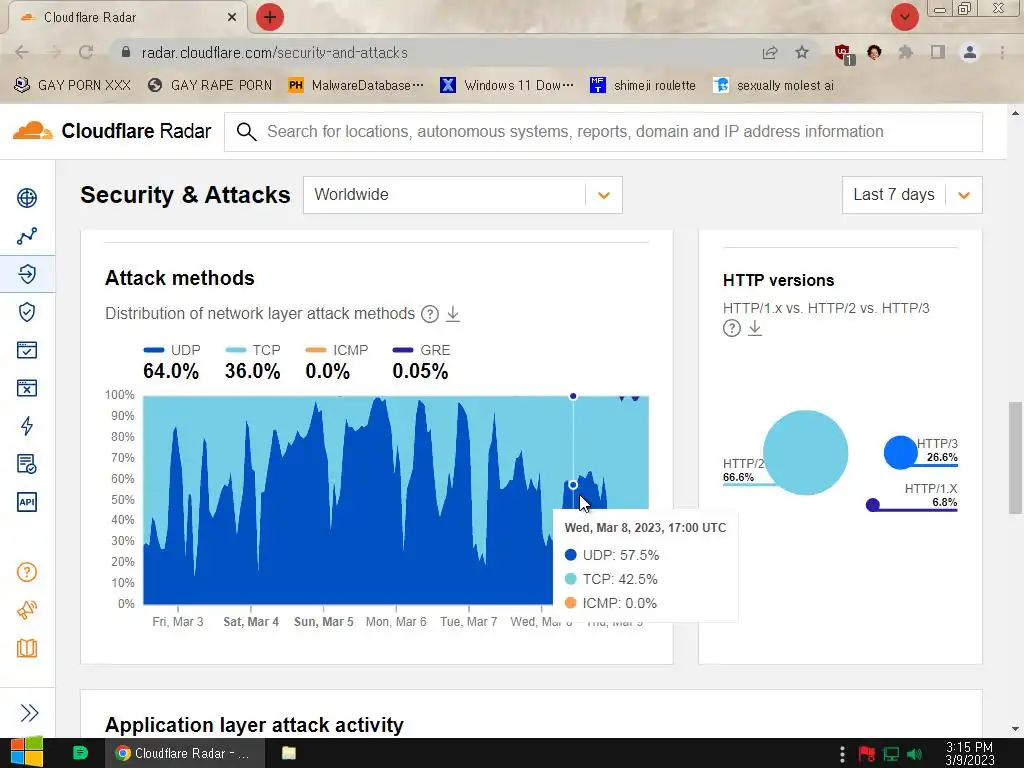The height and width of the screenshot is (768, 1024).
Task: Reload the page
Action: 86,52
